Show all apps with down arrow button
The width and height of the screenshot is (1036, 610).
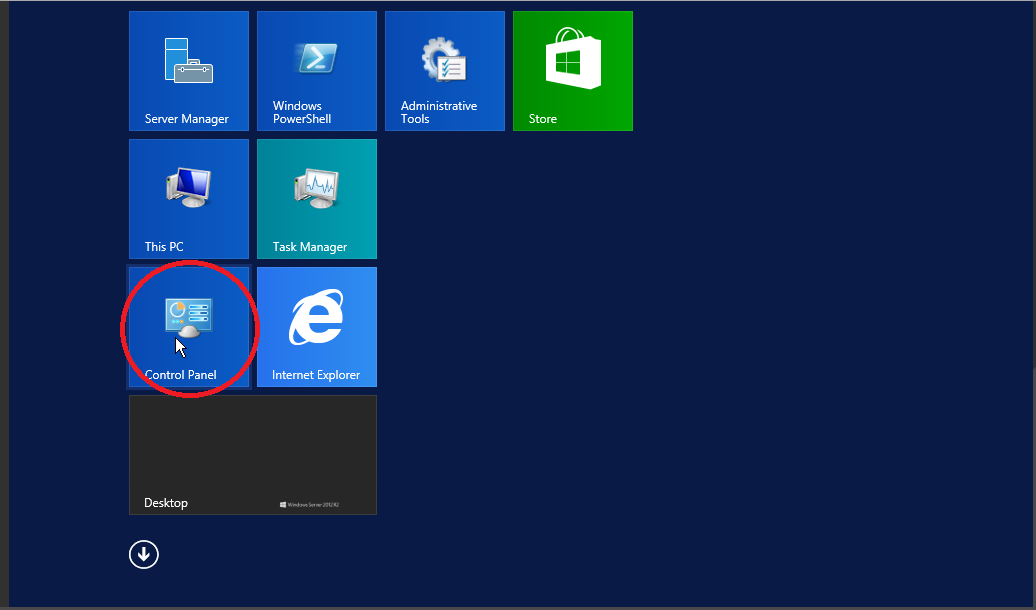tap(144, 554)
